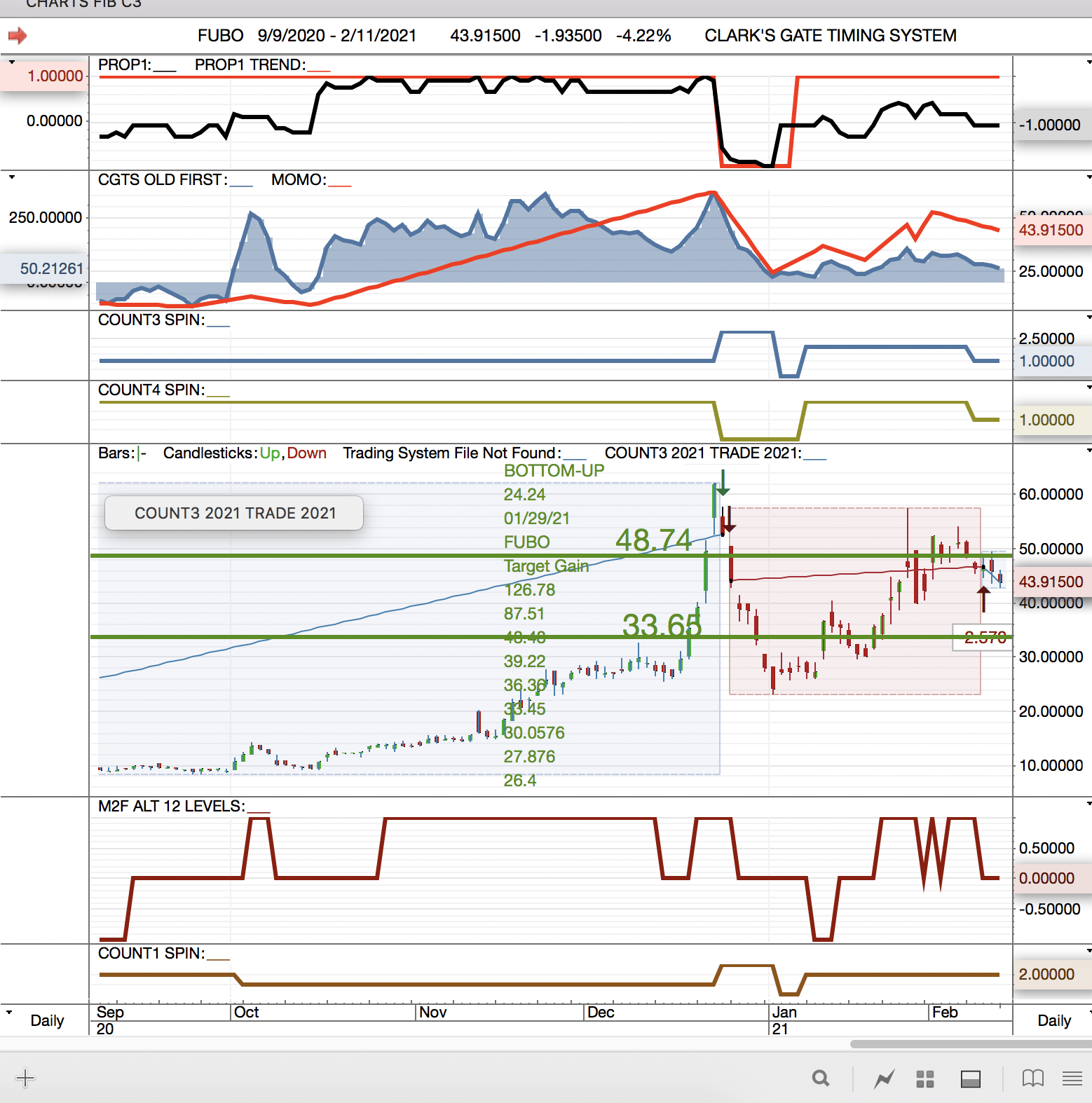Image resolution: width=1092 pixels, height=1103 pixels.
Task: Click the Bars legend label
Action: point(116,453)
